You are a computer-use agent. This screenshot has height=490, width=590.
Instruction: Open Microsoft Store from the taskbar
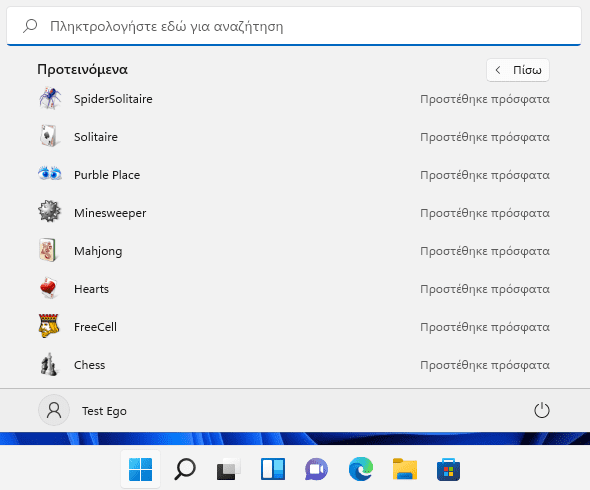click(x=449, y=469)
